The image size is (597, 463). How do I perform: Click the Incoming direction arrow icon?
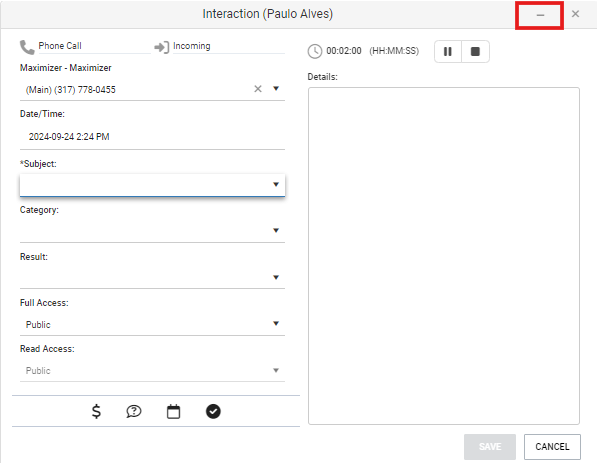point(162,47)
